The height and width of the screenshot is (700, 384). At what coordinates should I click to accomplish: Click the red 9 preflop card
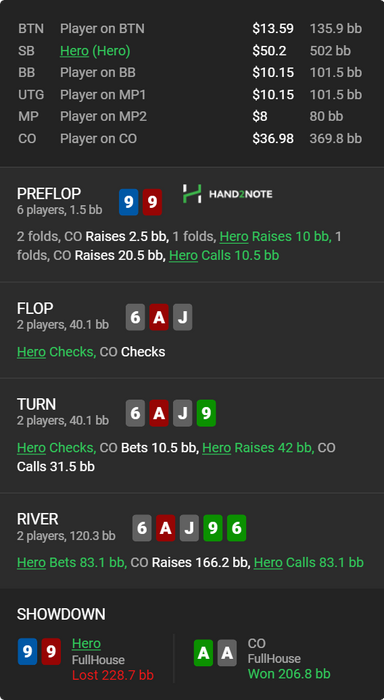[152, 202]
